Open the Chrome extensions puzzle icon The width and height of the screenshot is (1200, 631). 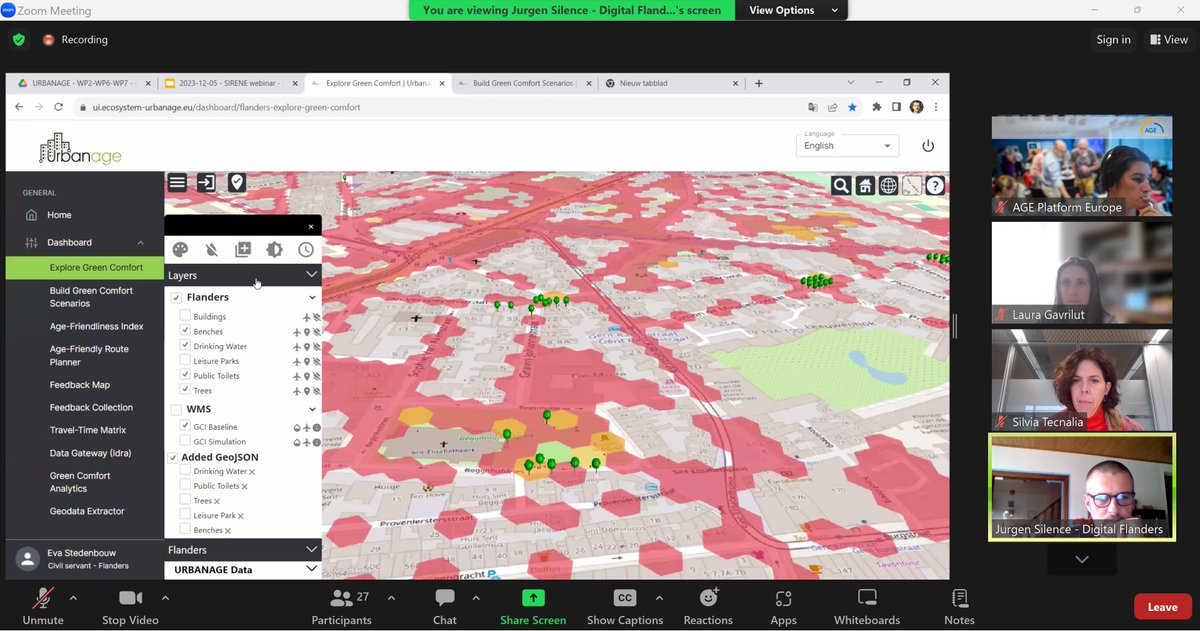pyautogui.click(x=877, y=107)
